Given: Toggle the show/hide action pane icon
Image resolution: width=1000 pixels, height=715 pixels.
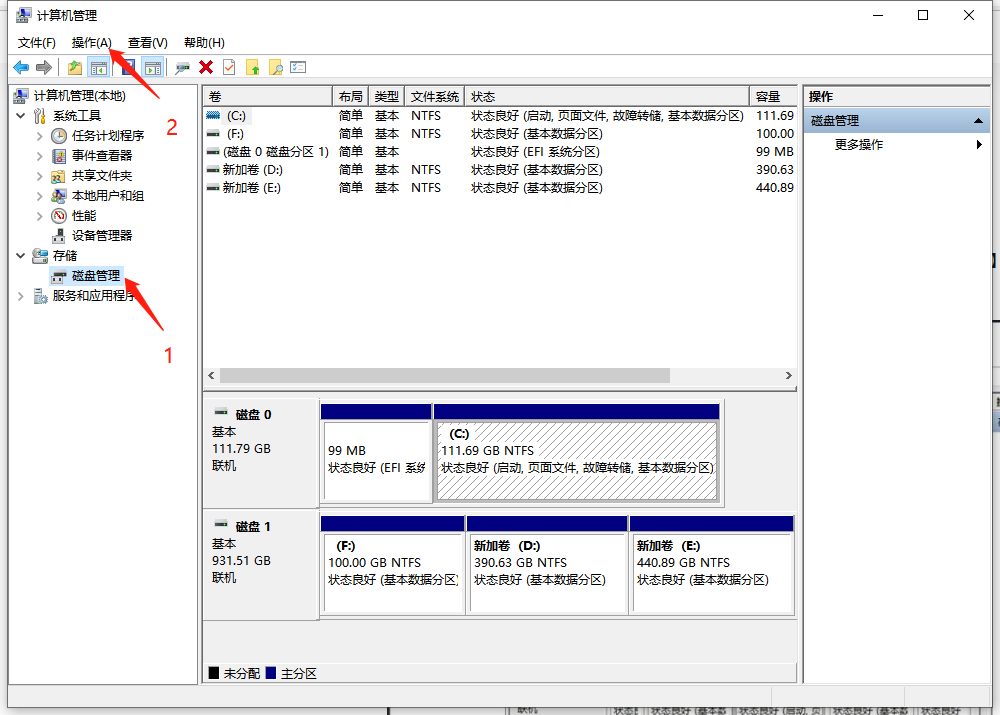Looking at the screenshot, I should click(152, 67).
